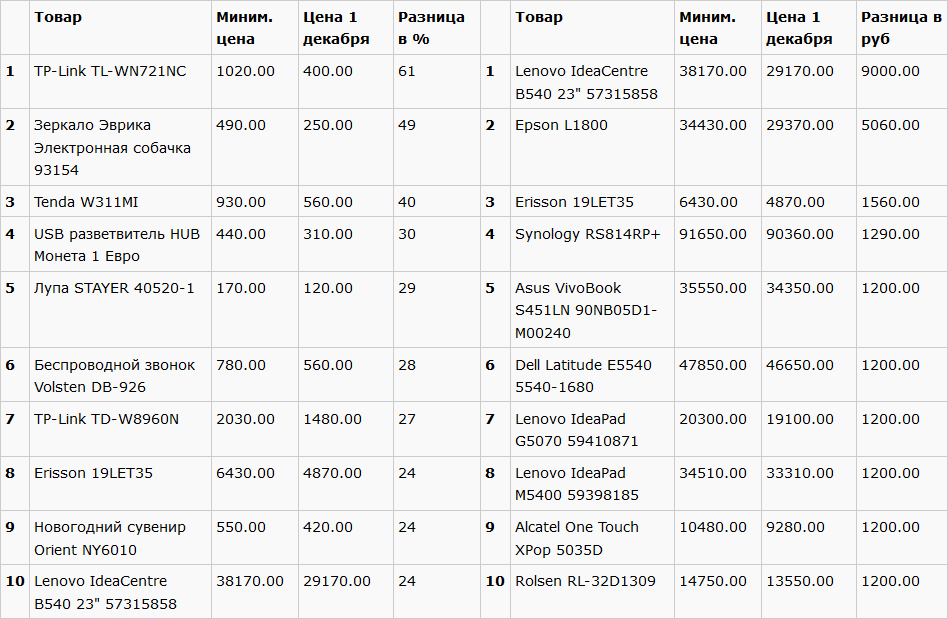Select the Rolsen RL-32D1309 product cell
The image size is (948, 619).
coord(585,581)
